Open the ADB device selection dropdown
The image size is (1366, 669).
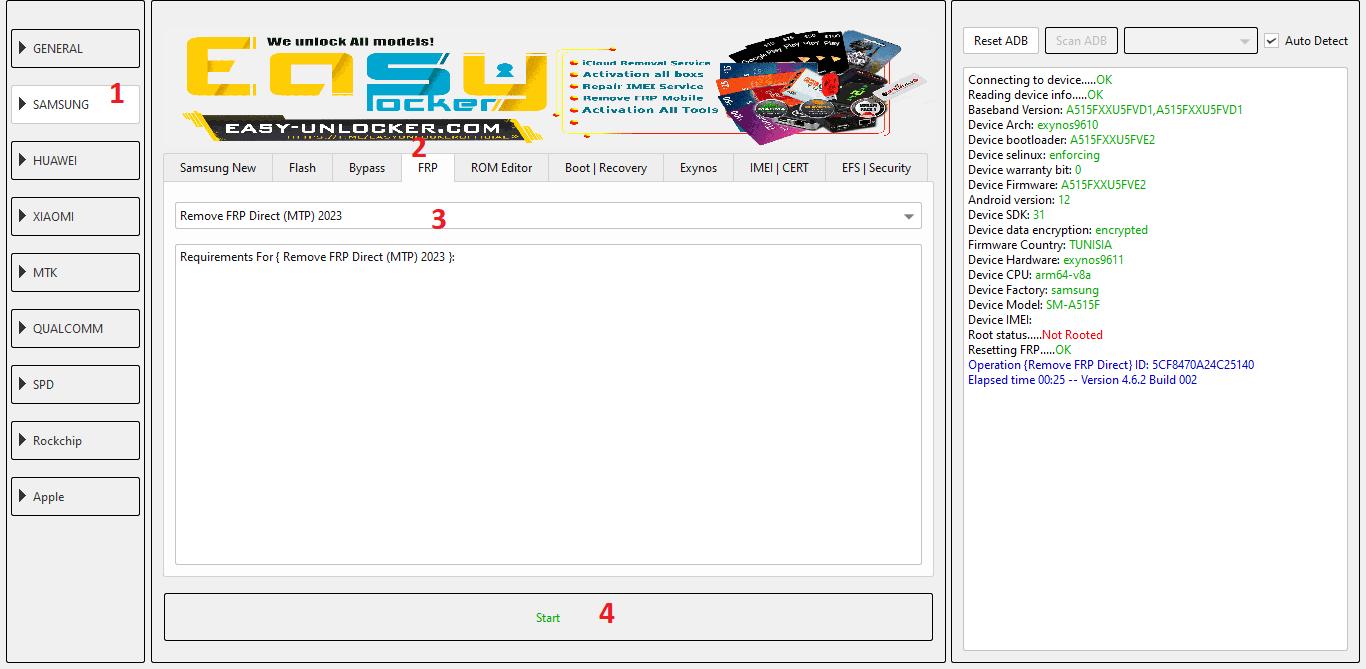(1190, 41)
